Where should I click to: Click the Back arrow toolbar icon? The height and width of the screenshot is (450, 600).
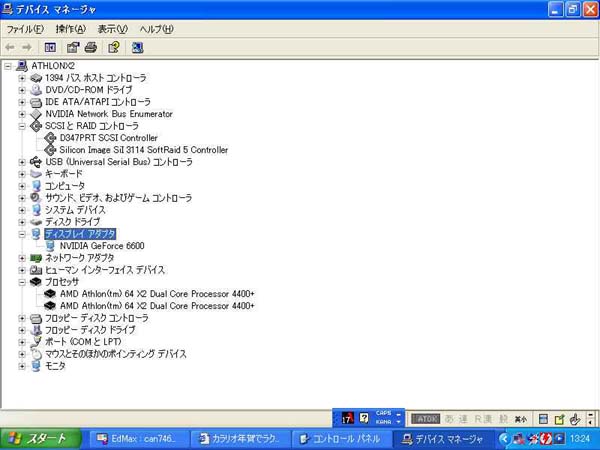(10, 47)
